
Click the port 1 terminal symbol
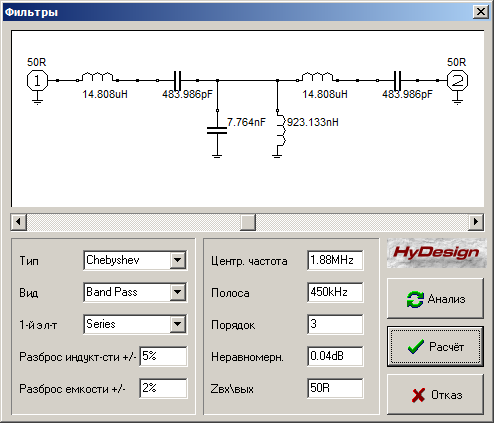pos(37,80)
